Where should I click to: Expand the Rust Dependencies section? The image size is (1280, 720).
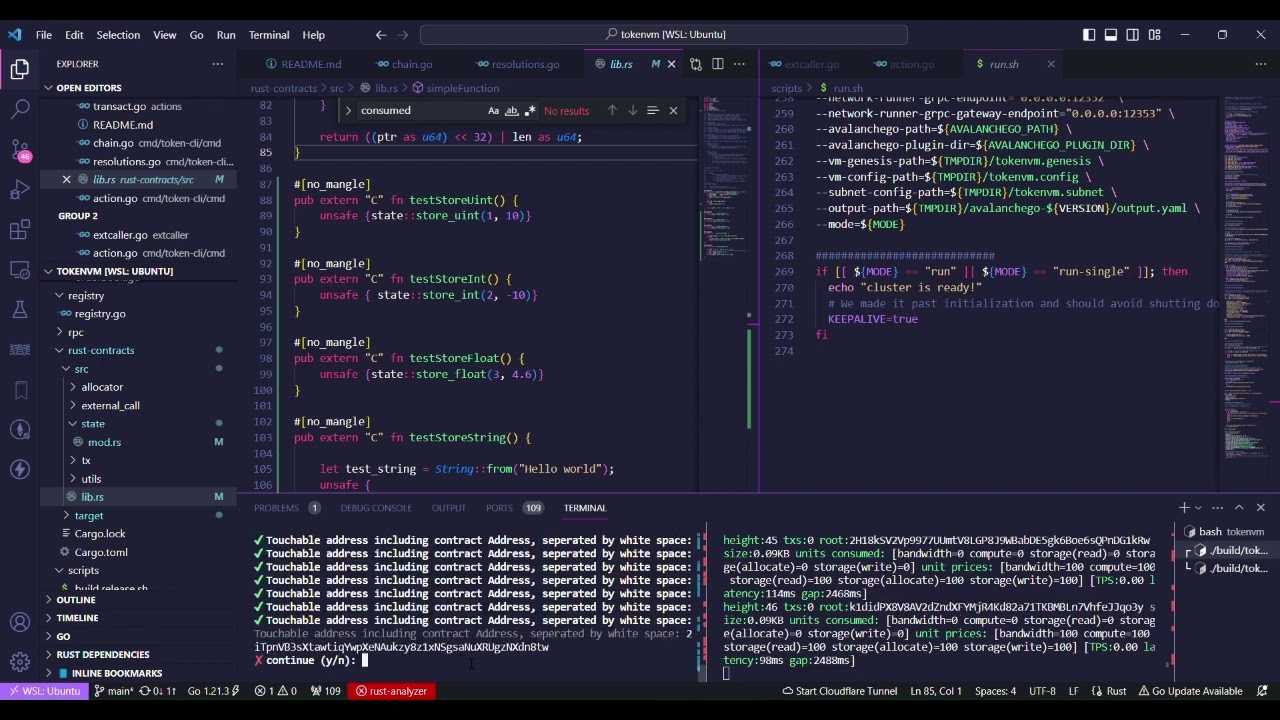(103, 655)
